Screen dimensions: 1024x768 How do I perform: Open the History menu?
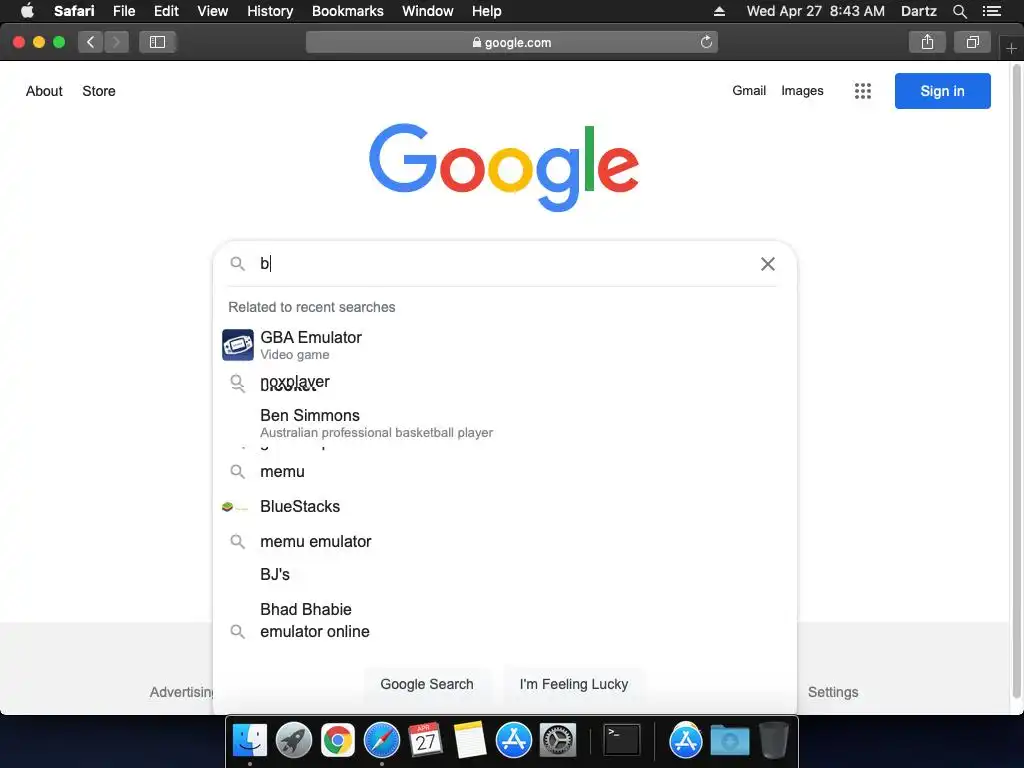click(270, 11)
